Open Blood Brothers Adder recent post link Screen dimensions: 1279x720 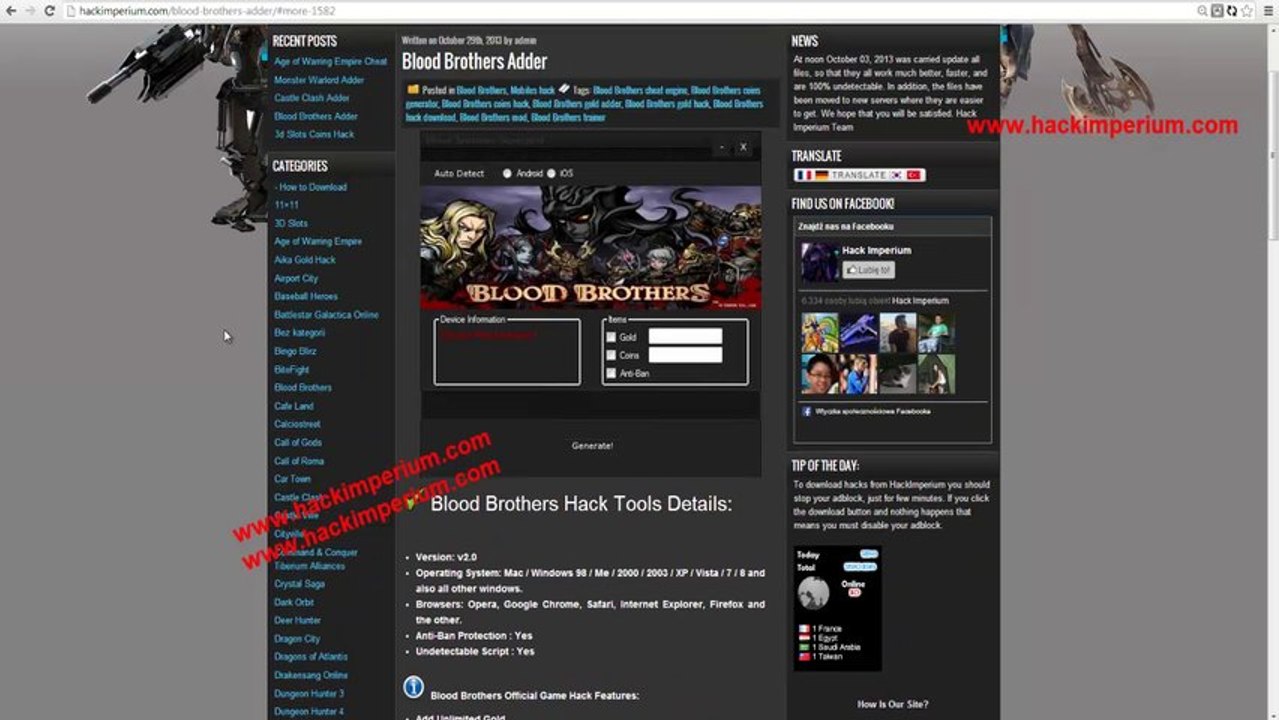pyautogui.click(x=316, y=116)
